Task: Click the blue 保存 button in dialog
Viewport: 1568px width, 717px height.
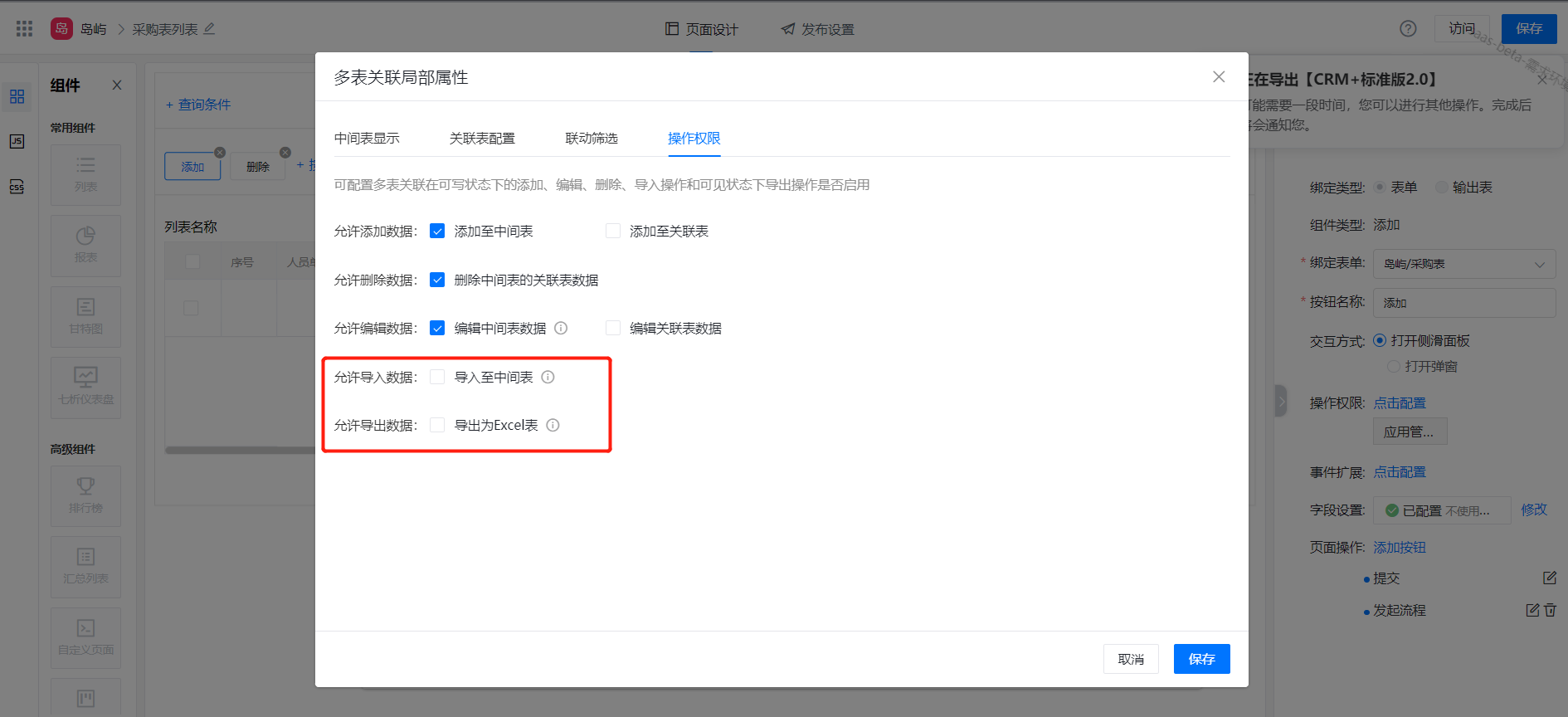Action: point(1201,659)
